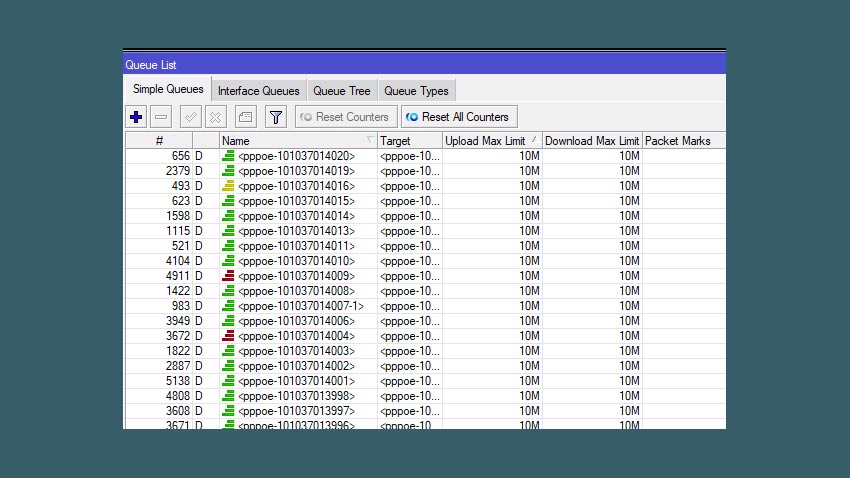Switch to the Interface Queues tab
Screen dimensions: 850x478
pos(259,91)
